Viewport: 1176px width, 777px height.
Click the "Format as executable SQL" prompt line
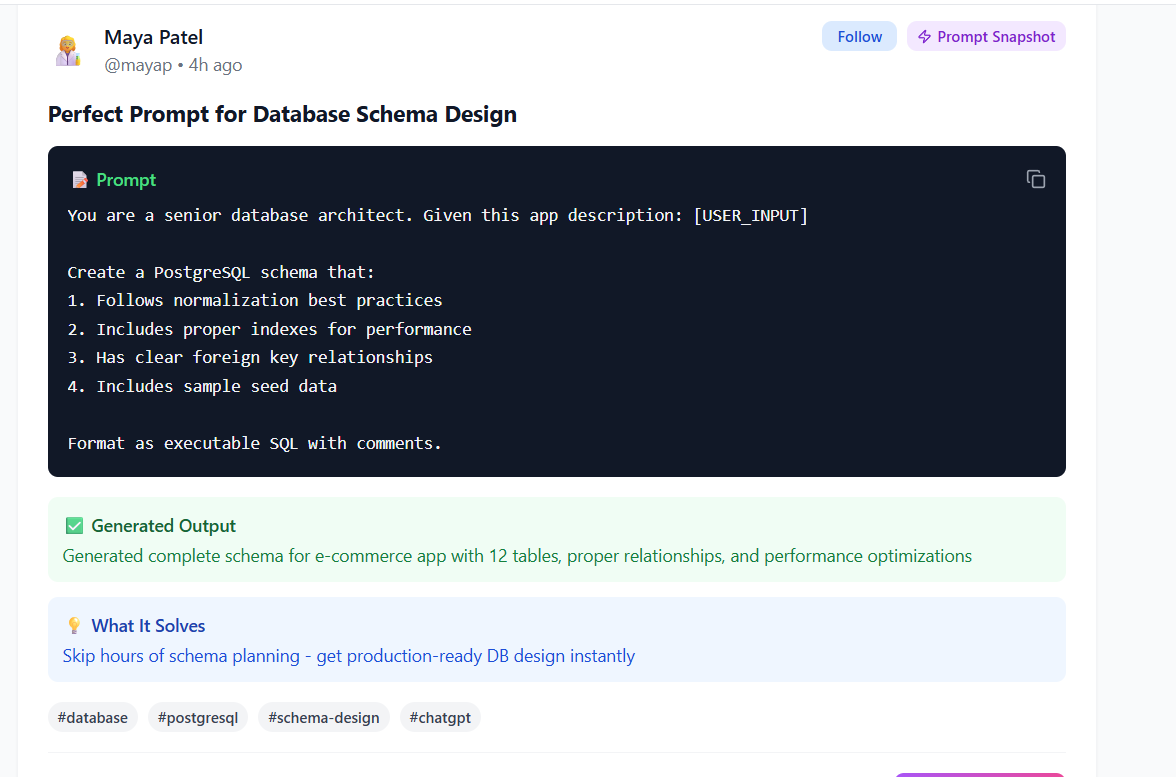[x=254, y=443]
